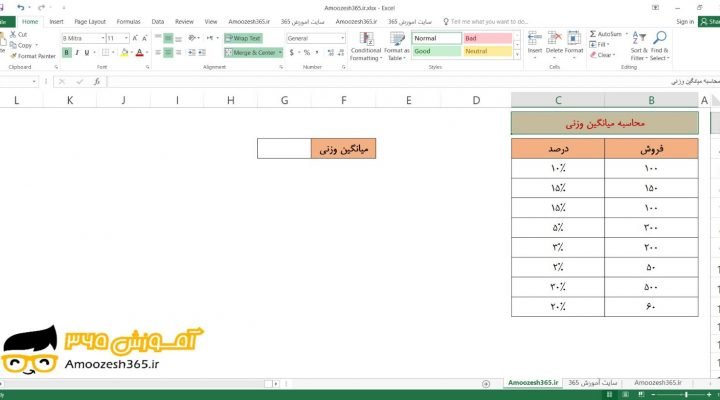Viewport: 720px width, 400px height.
Task: Click Sign in link
Action: (x=685, y=22)
